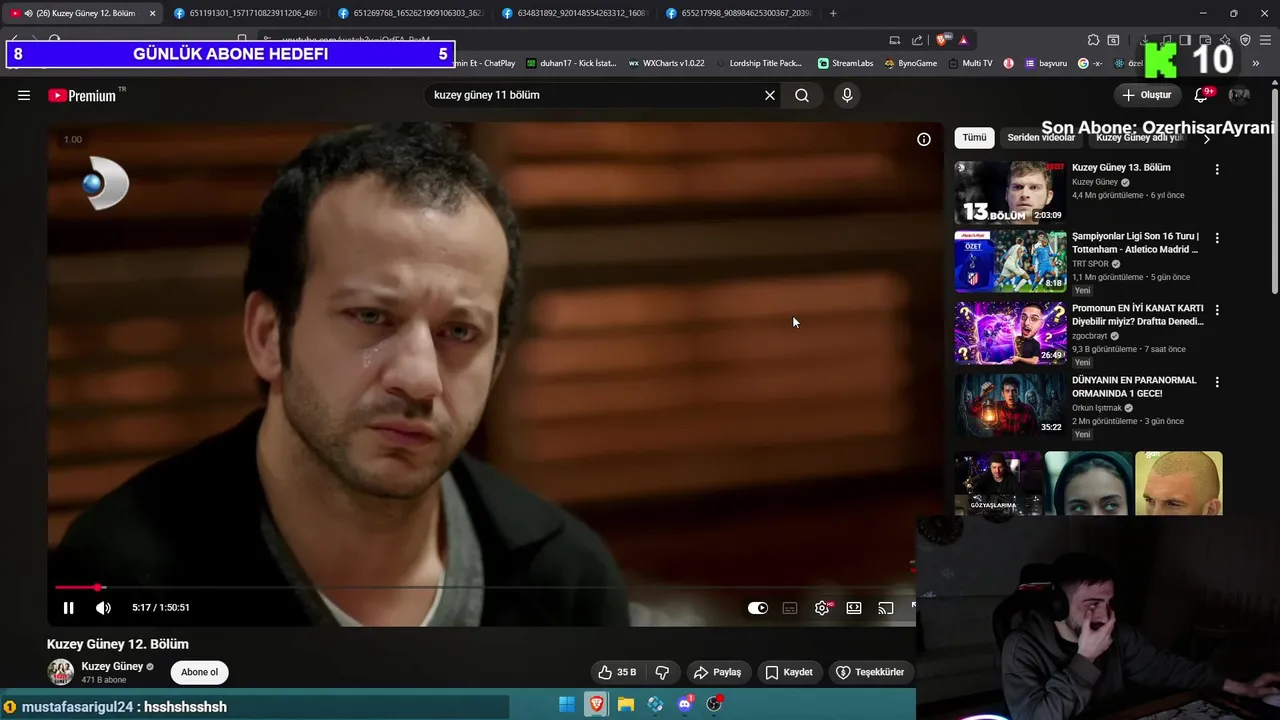Subscribe with Abone ol button
Viewport: 1280px width, 720px height.
[x=199, y=672]
